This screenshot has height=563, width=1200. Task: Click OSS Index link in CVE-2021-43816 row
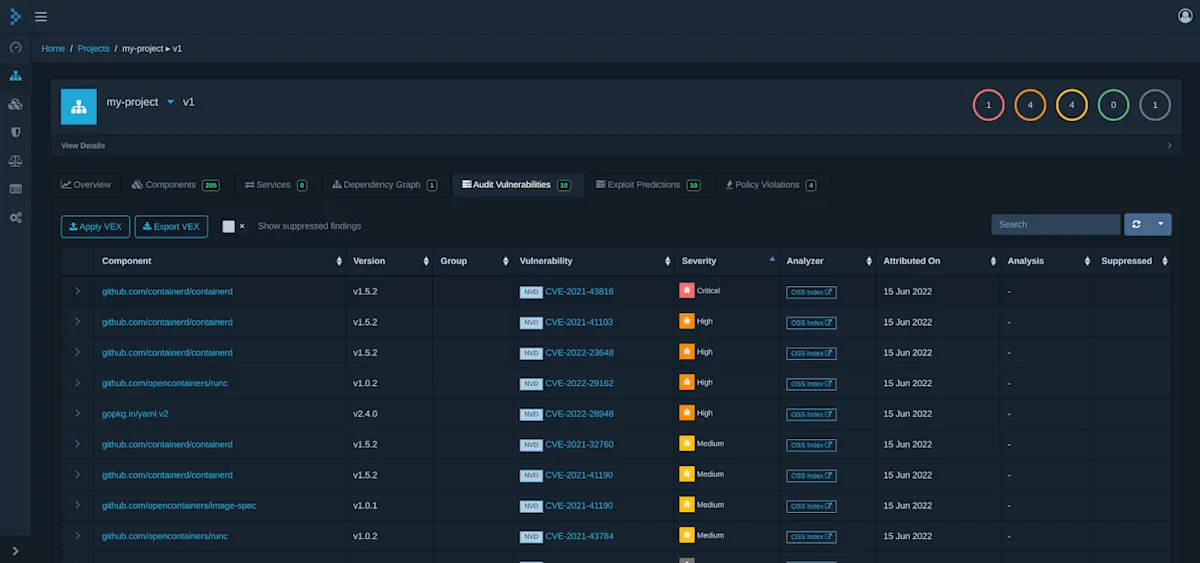[811, 292]
